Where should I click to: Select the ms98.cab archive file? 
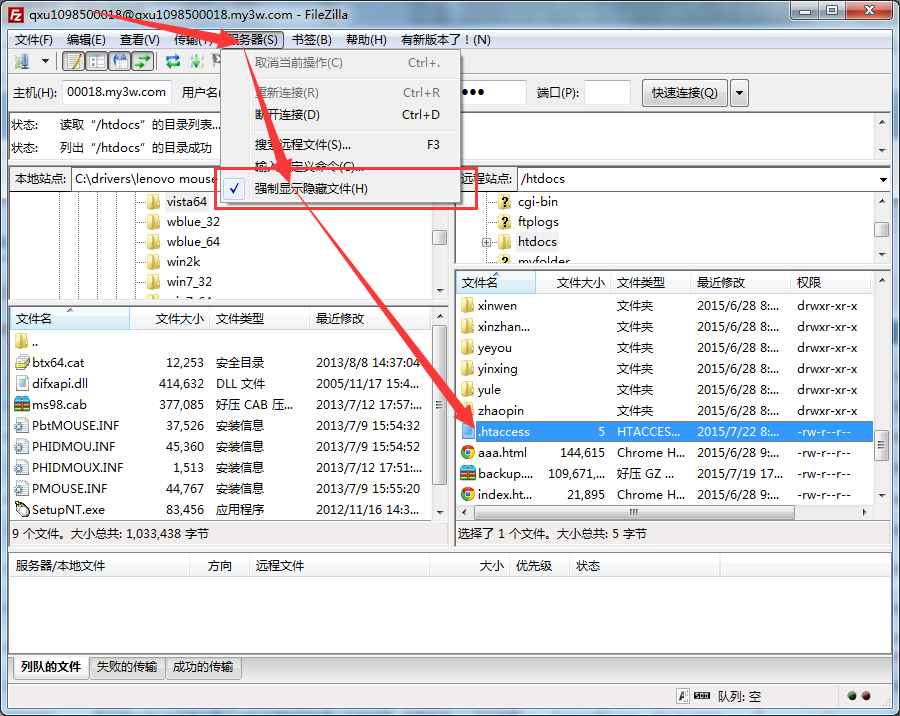tap(60, 405)
